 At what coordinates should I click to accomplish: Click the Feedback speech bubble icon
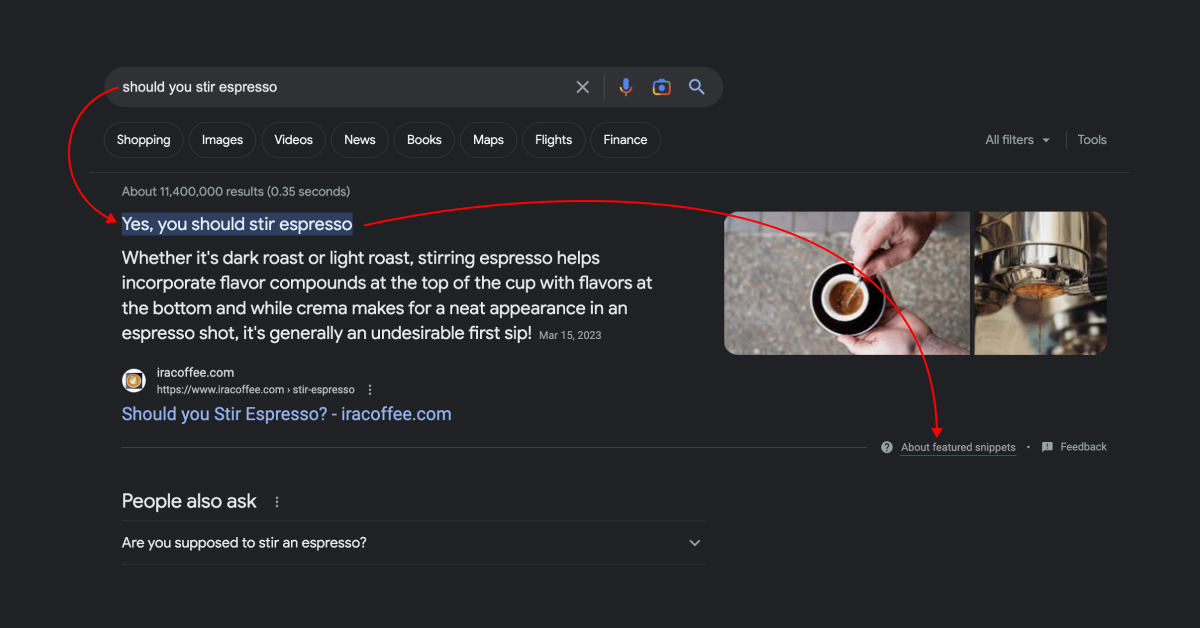coord(1047,446)
